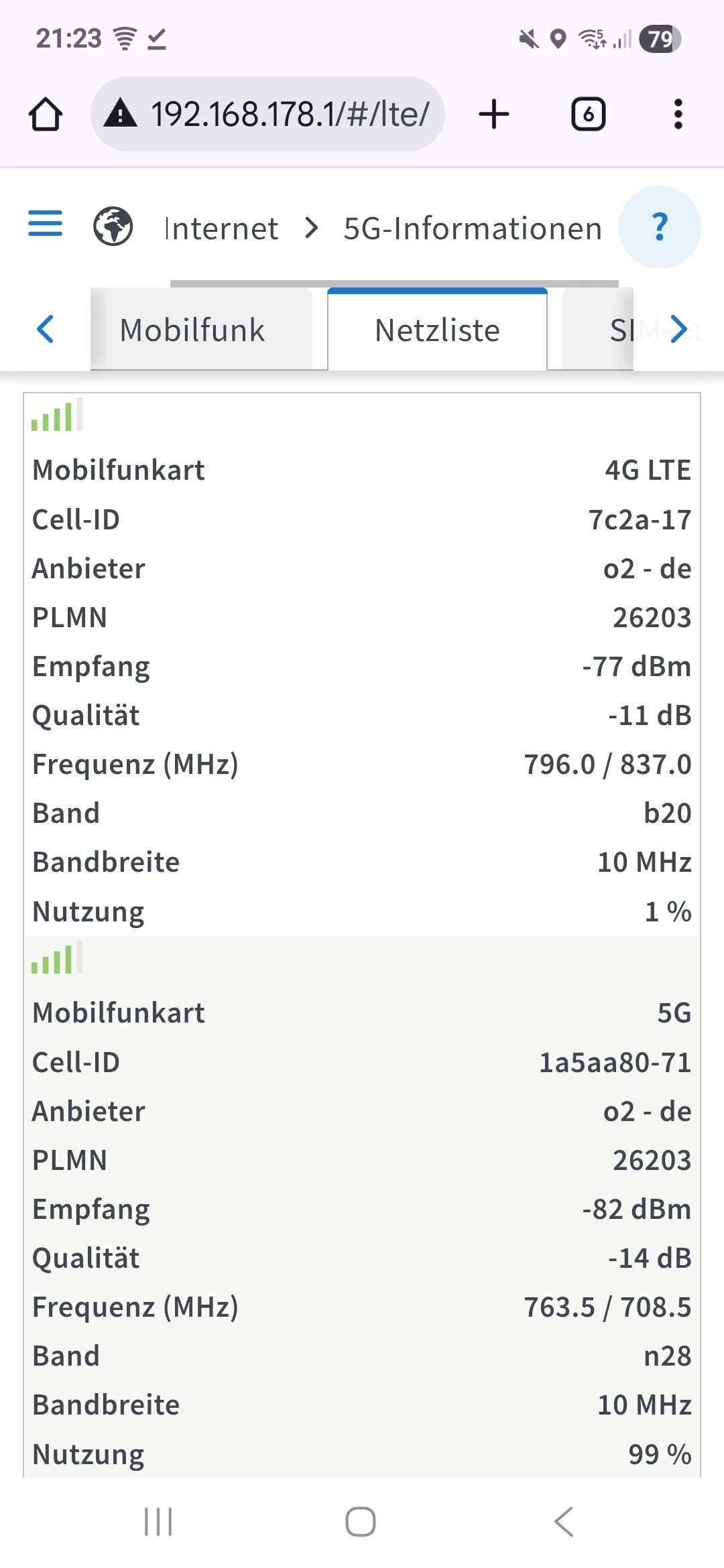
Task: Open the help question mark button
Action: (x=660, y=226)
